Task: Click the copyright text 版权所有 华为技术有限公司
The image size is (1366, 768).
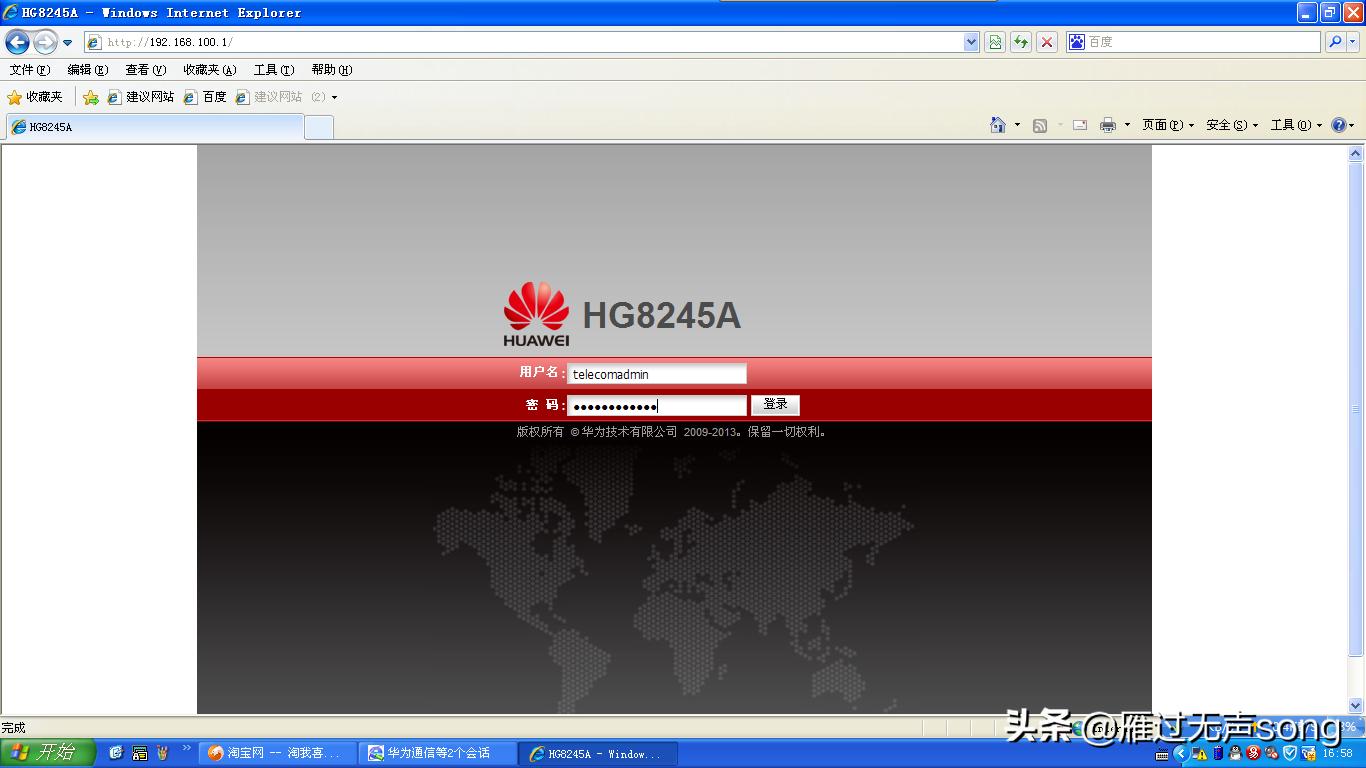Action: pos(673,432)
